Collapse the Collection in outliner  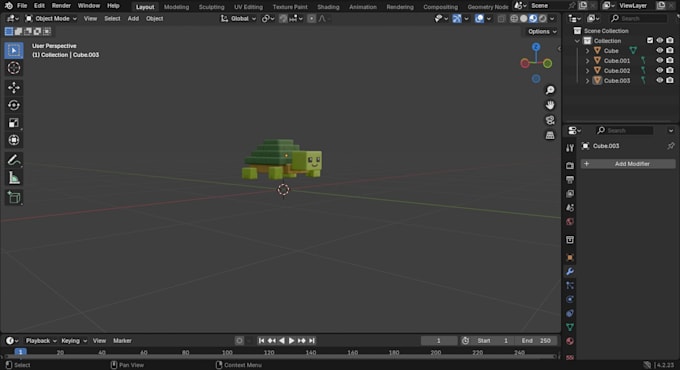(x=577, y=41)
